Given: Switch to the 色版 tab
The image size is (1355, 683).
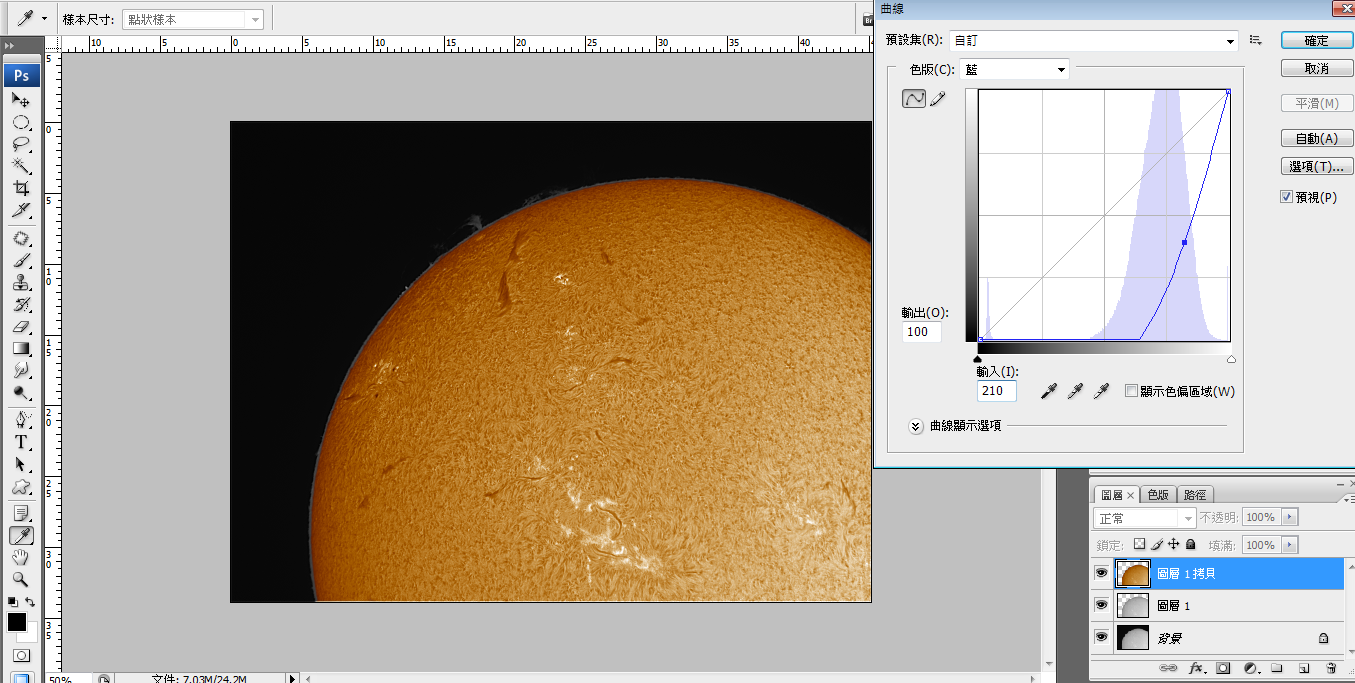Looking at the screenshot, I should click(x=1159, y=495).
